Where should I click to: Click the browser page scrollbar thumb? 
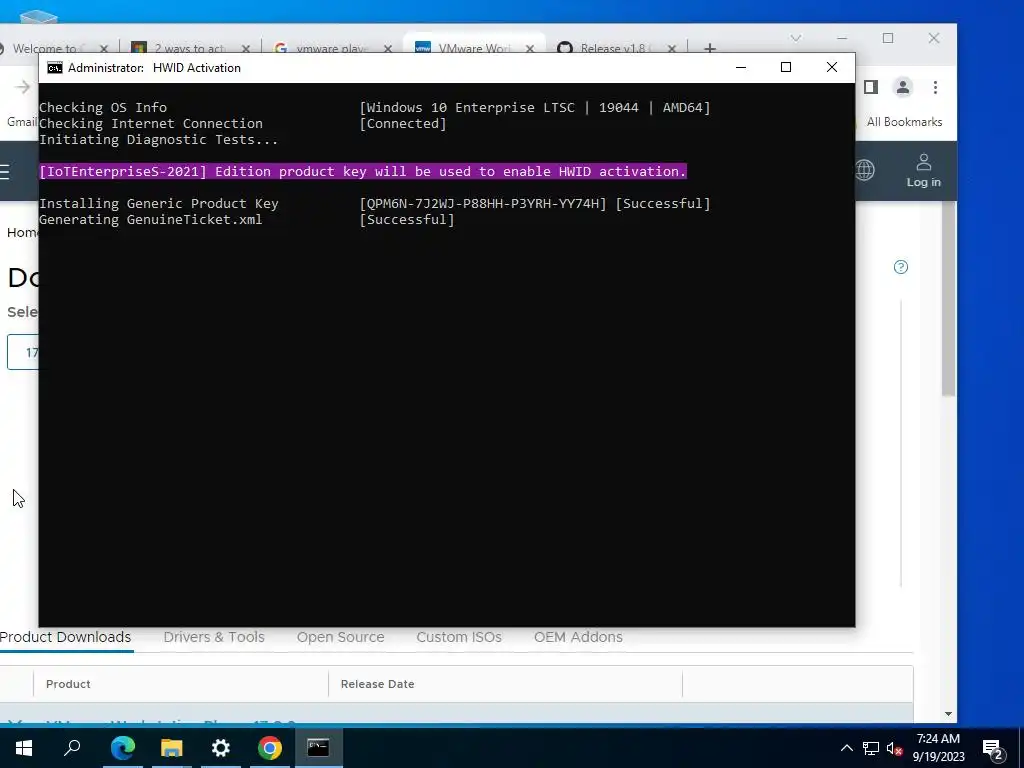pyautogui.click(x=949, y=298)
